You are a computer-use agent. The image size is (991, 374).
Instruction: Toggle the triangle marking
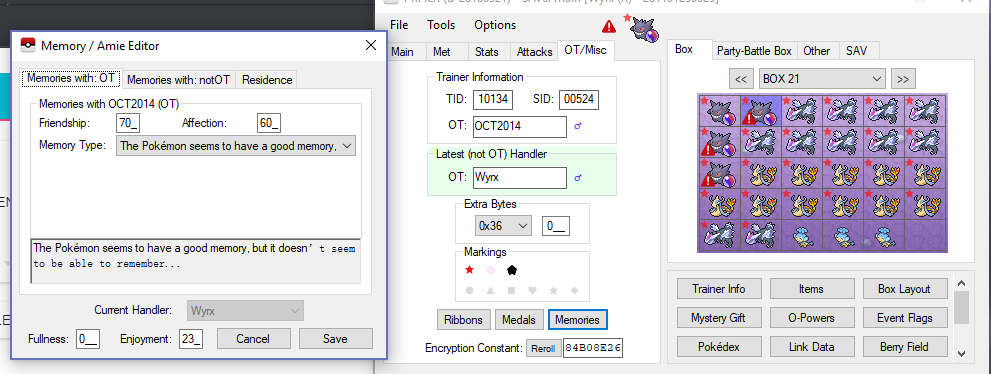pyautogui.click(x=490, y=291)
